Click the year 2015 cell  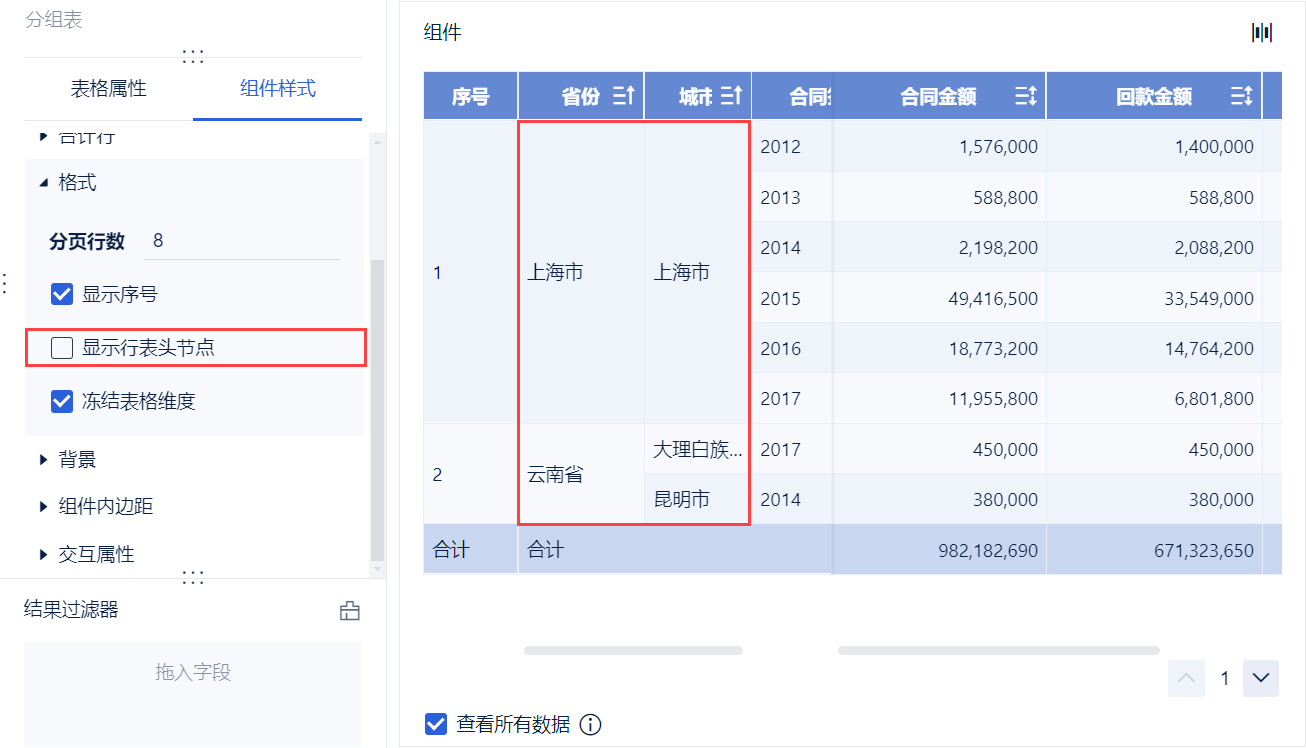pyautogui.click(x=792, y=298)
